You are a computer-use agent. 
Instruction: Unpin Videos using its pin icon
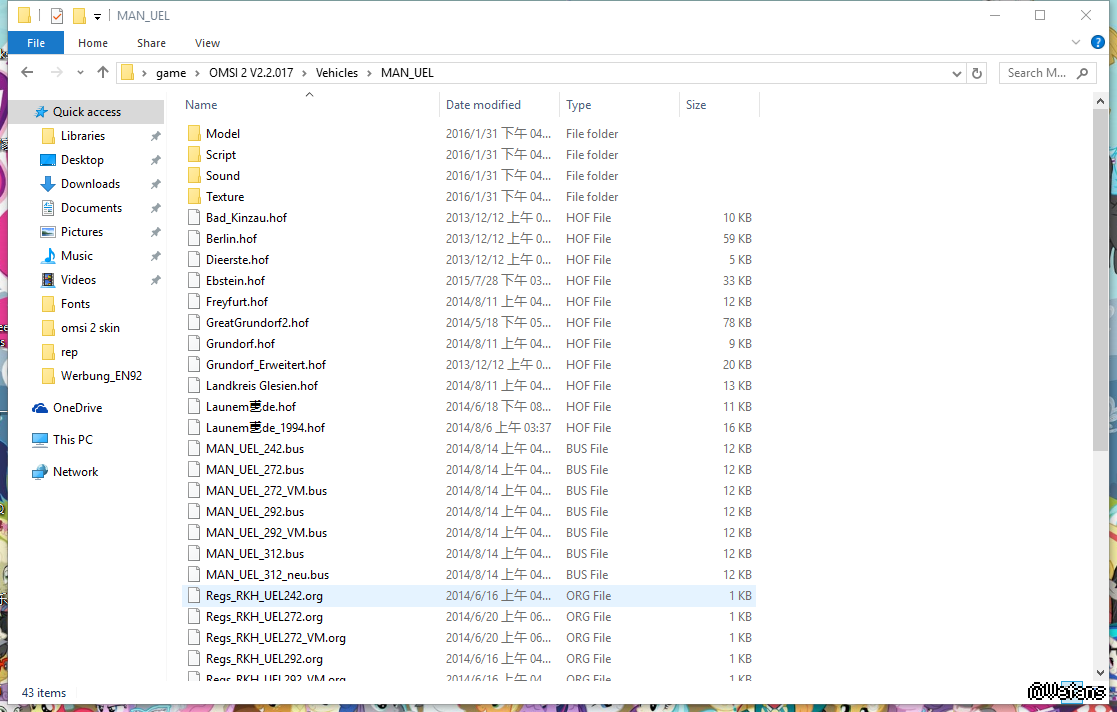(155, 280)
